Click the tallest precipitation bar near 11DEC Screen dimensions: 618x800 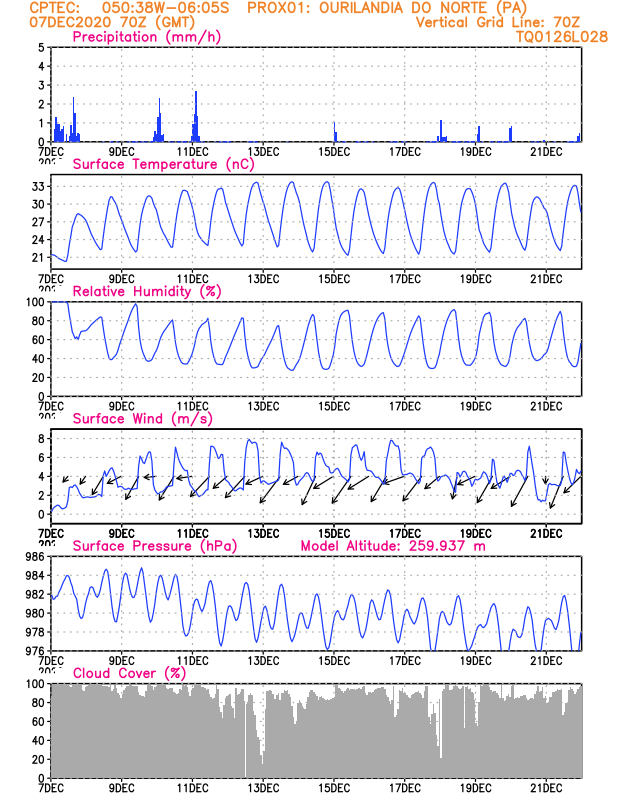click(196, 116)
